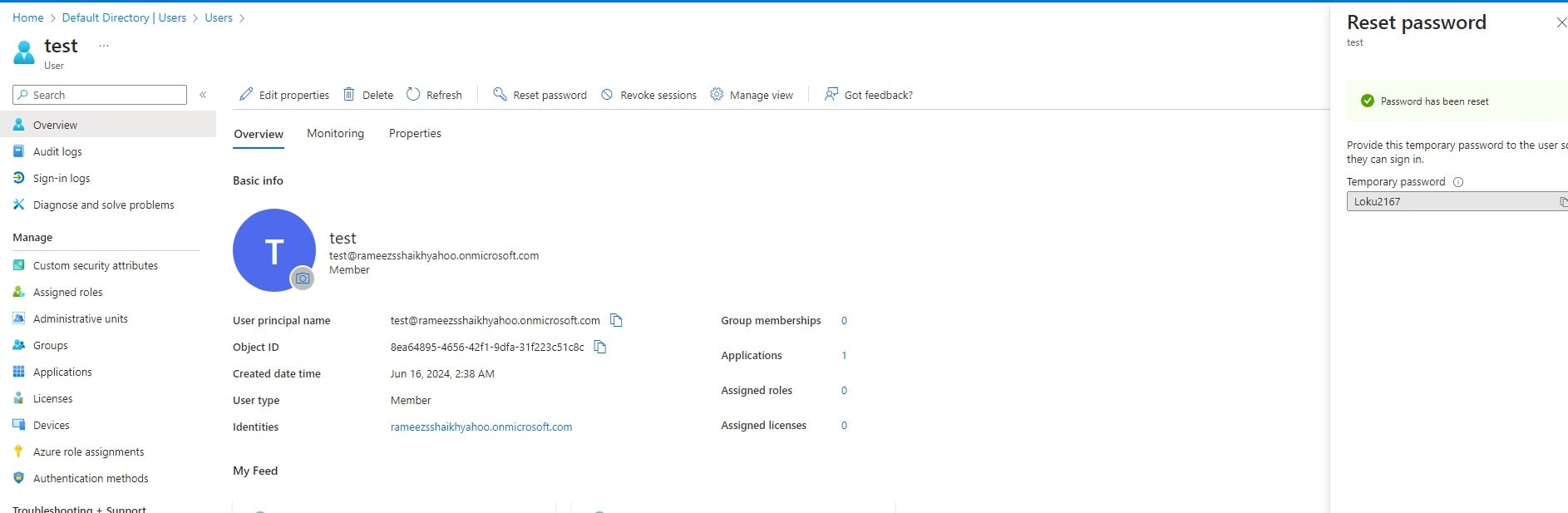The width and height of the screenshot is (1568, 513).
Task: Click the Temporary password info icon
Action: [1457, 182]
